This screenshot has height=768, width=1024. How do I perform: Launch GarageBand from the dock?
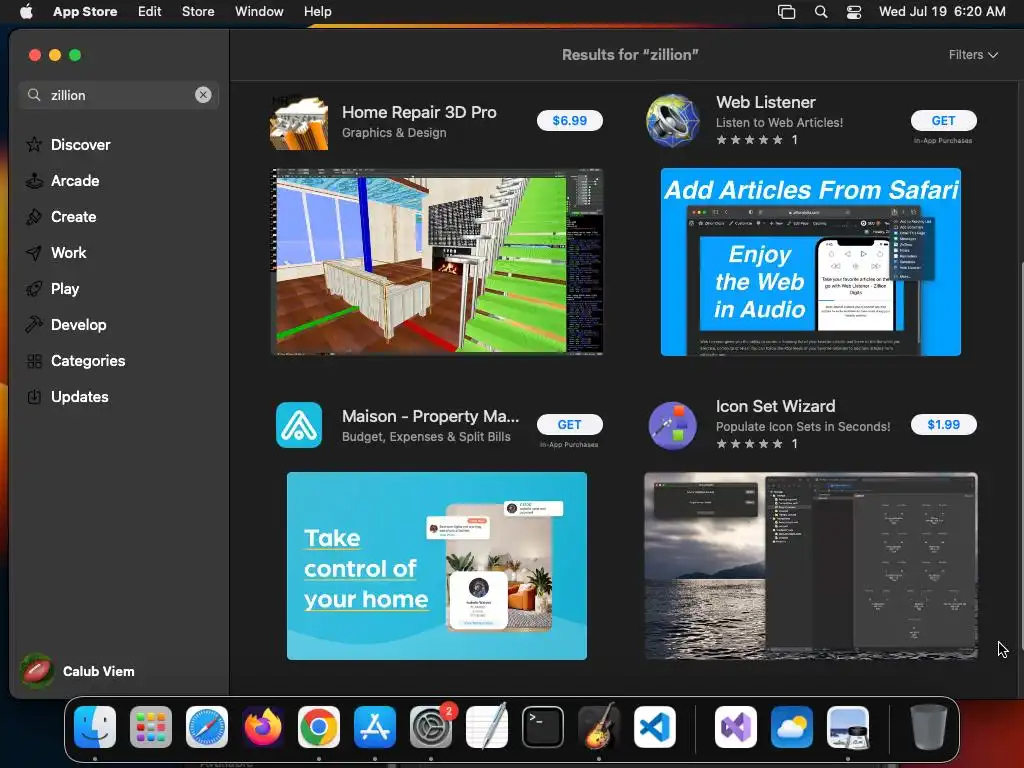coord(599,727)
